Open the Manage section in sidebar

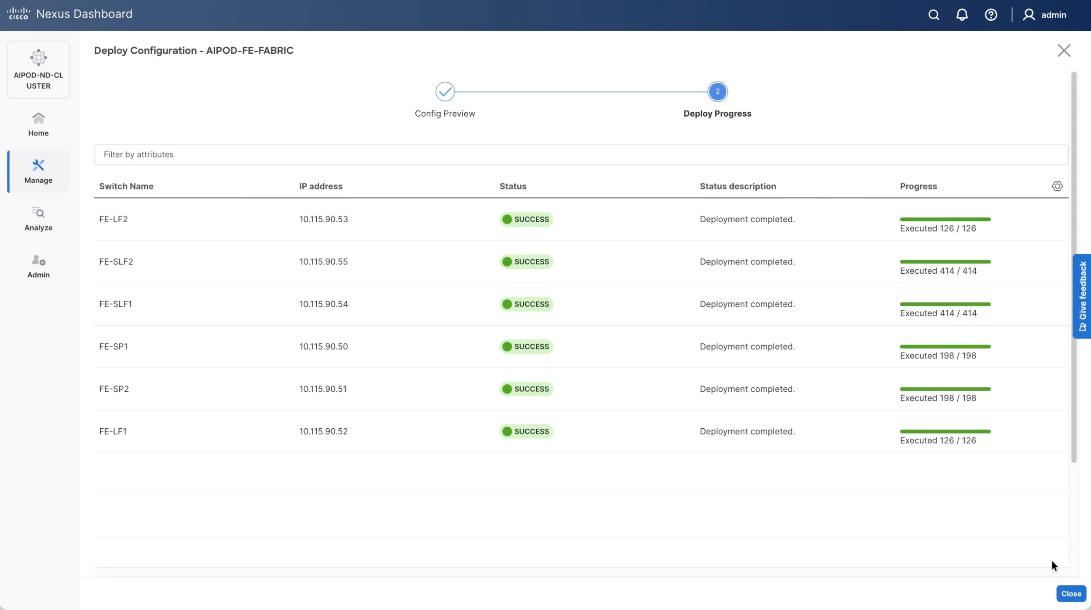[38, 171]
